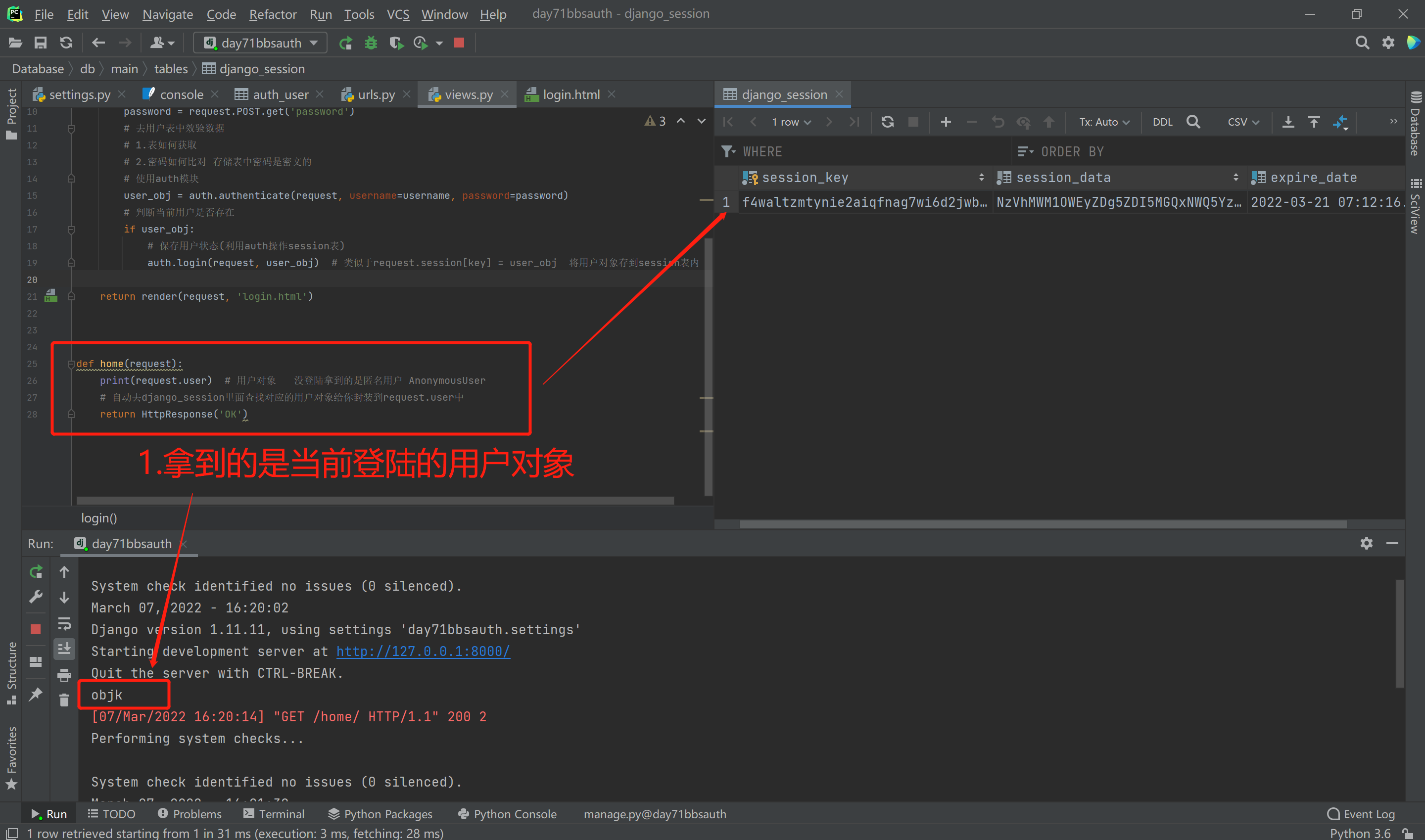Open the CSV extractor dropdown
The image size is (1425, 840).
(1243, 122)
